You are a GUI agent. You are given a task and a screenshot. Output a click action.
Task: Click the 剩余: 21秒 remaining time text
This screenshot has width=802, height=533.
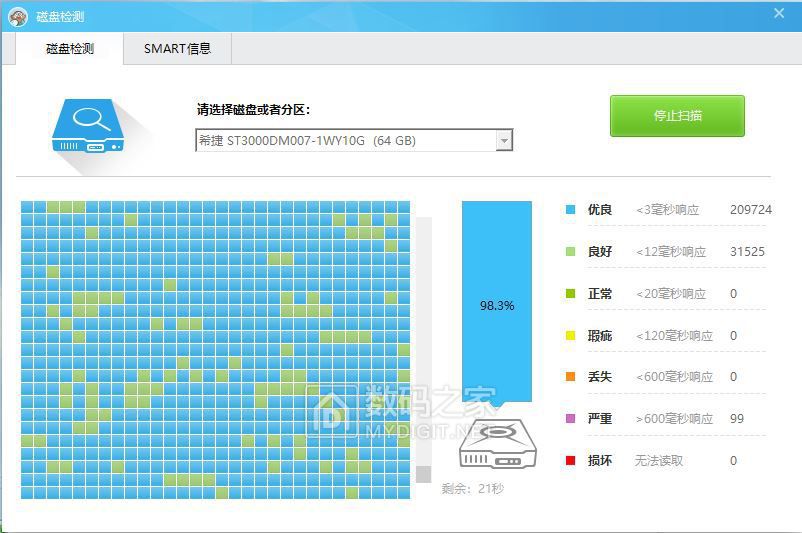pyautogui.click(x=473, y=488)
